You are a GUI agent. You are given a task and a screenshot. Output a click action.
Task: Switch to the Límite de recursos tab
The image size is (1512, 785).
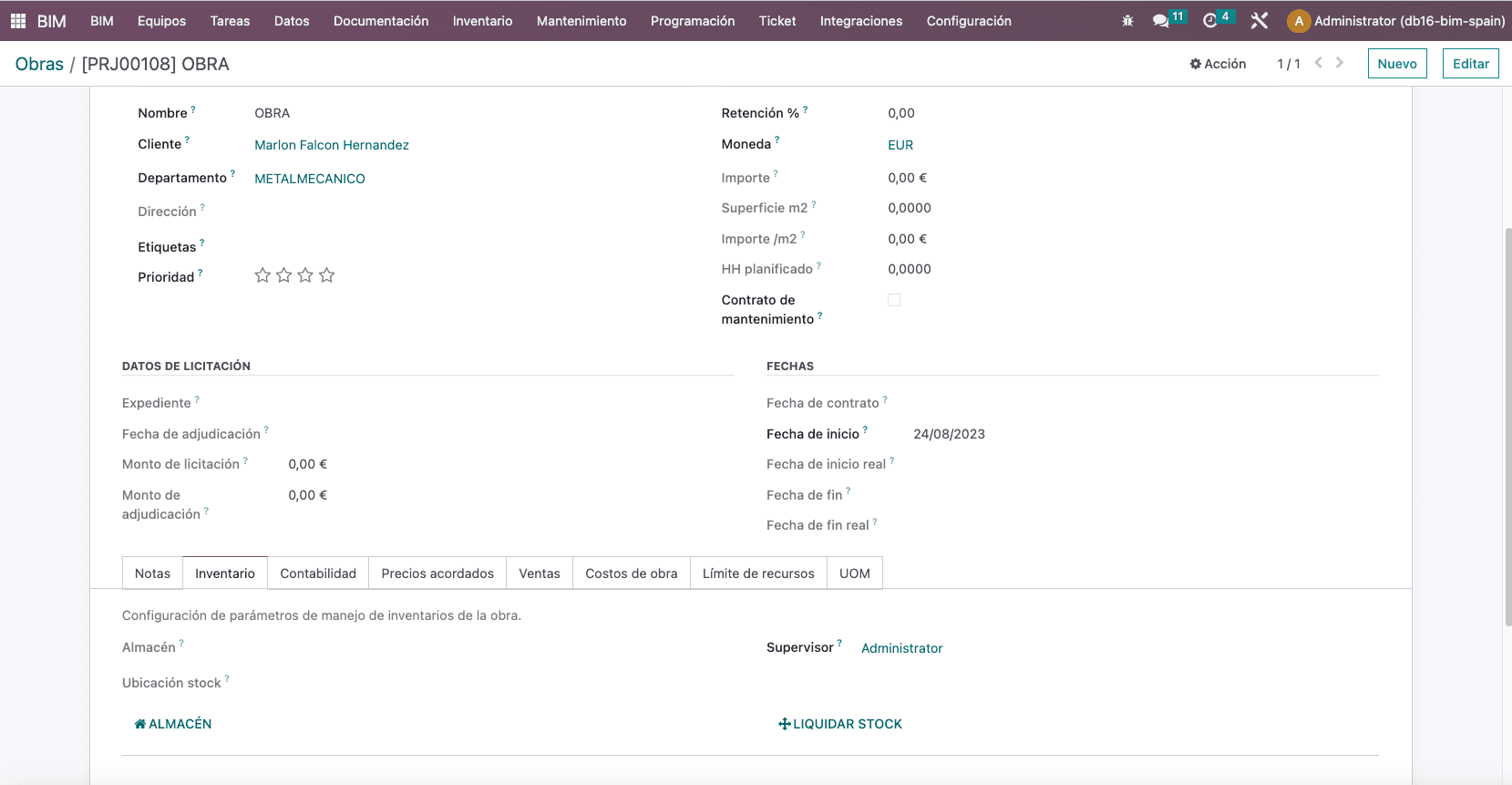coord(758,573)
